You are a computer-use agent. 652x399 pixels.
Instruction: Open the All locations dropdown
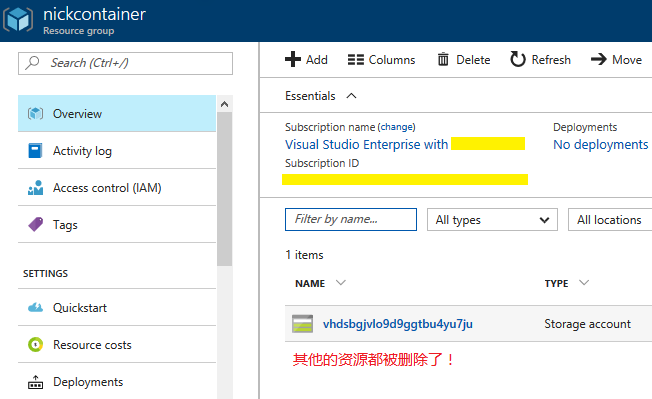610,219
